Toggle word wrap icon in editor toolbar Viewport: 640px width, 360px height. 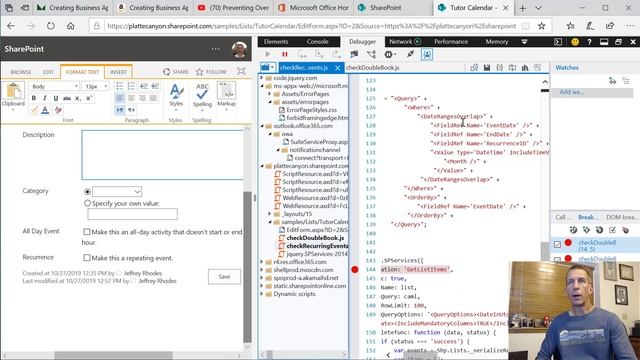[512, 68]
